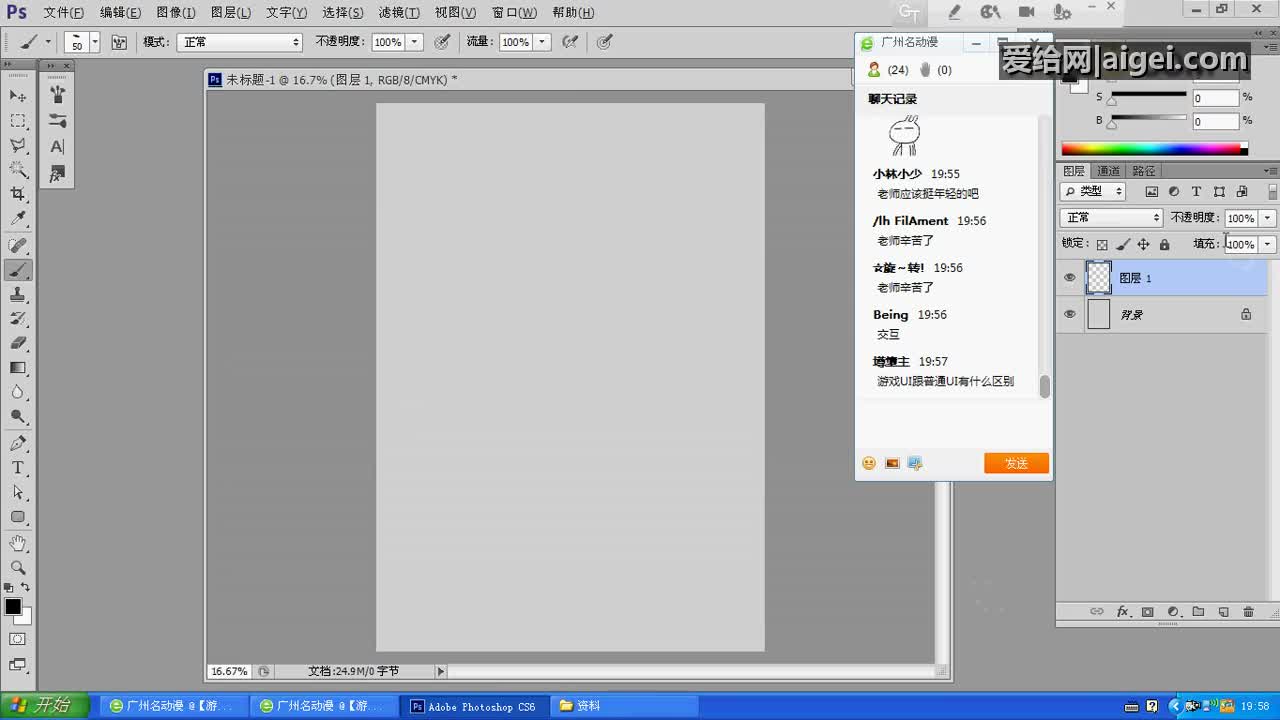Viewport: 1280px width, 720px height.
Task: Hide the 图层 1 layer visibility eye
Action: click(x=1070, y=278)
